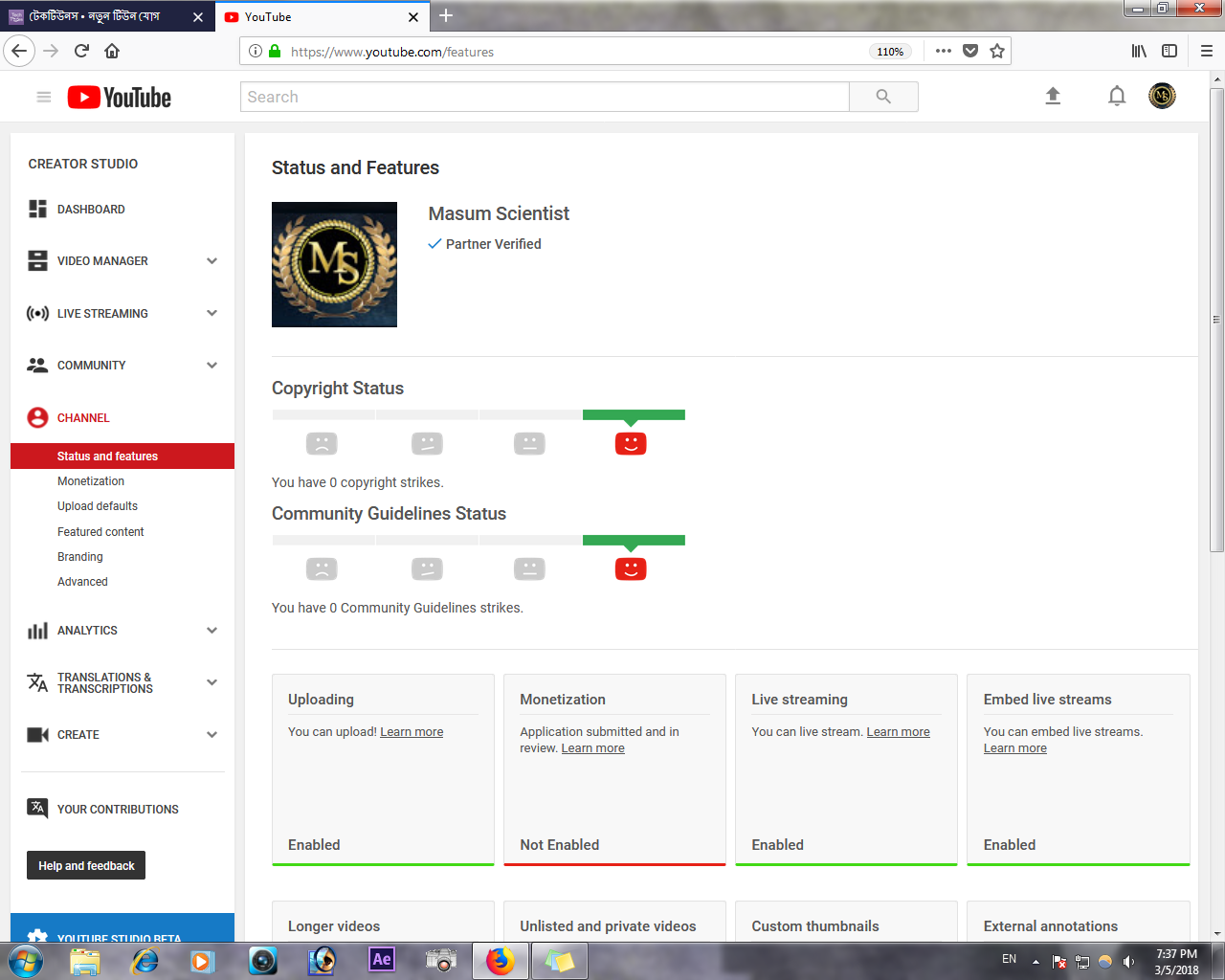Click Learn more under Monetization
Viewport: 1225px width, 980px height.
point(592,748)
